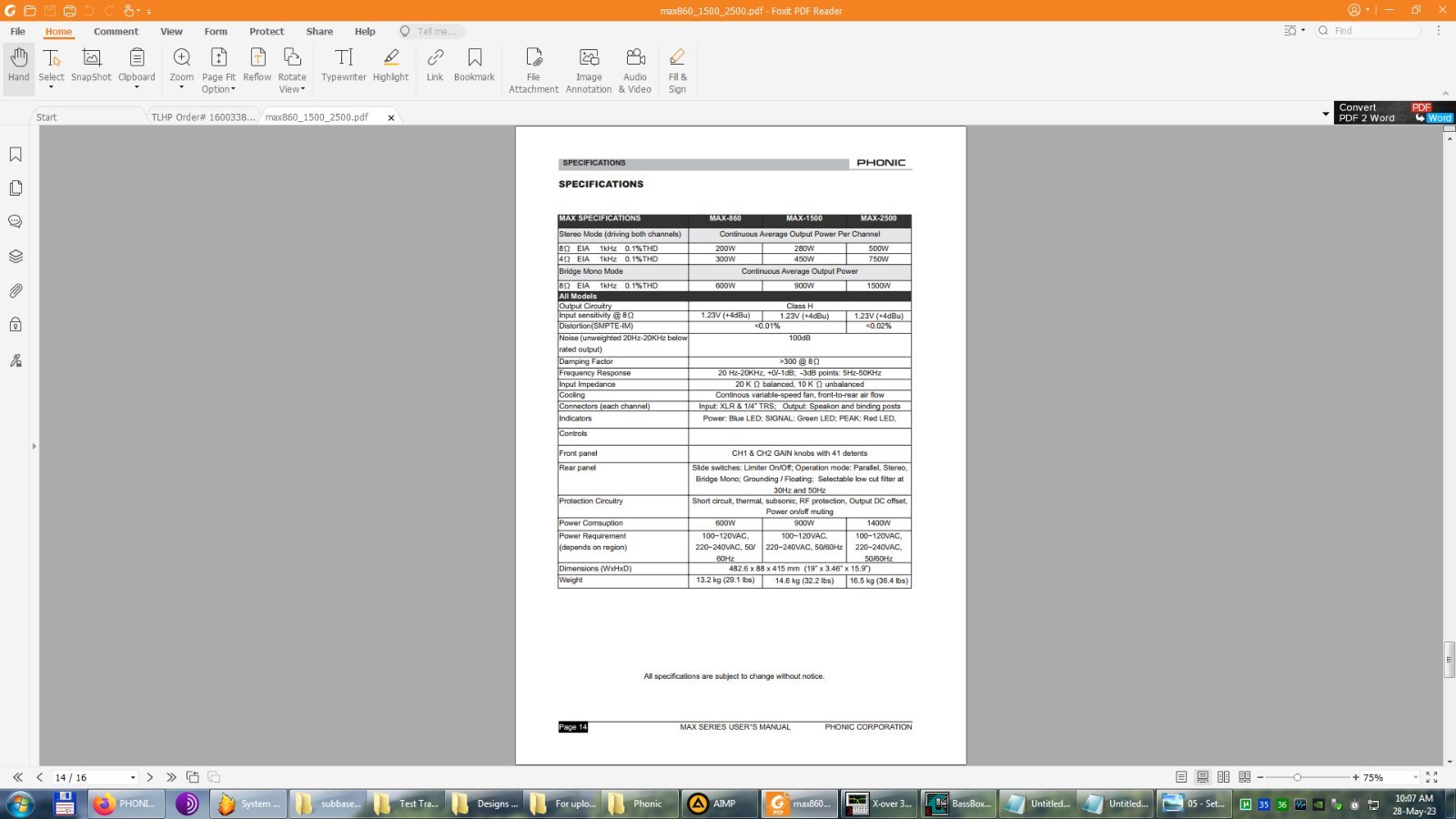The width and height of the screenshot is (1456, 819).
Task: Enter full screen mode
Action: [x=1431, y=777]
